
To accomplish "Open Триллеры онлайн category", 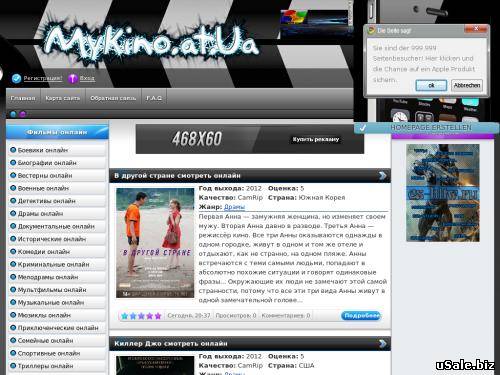I will [x=57, y=366].
